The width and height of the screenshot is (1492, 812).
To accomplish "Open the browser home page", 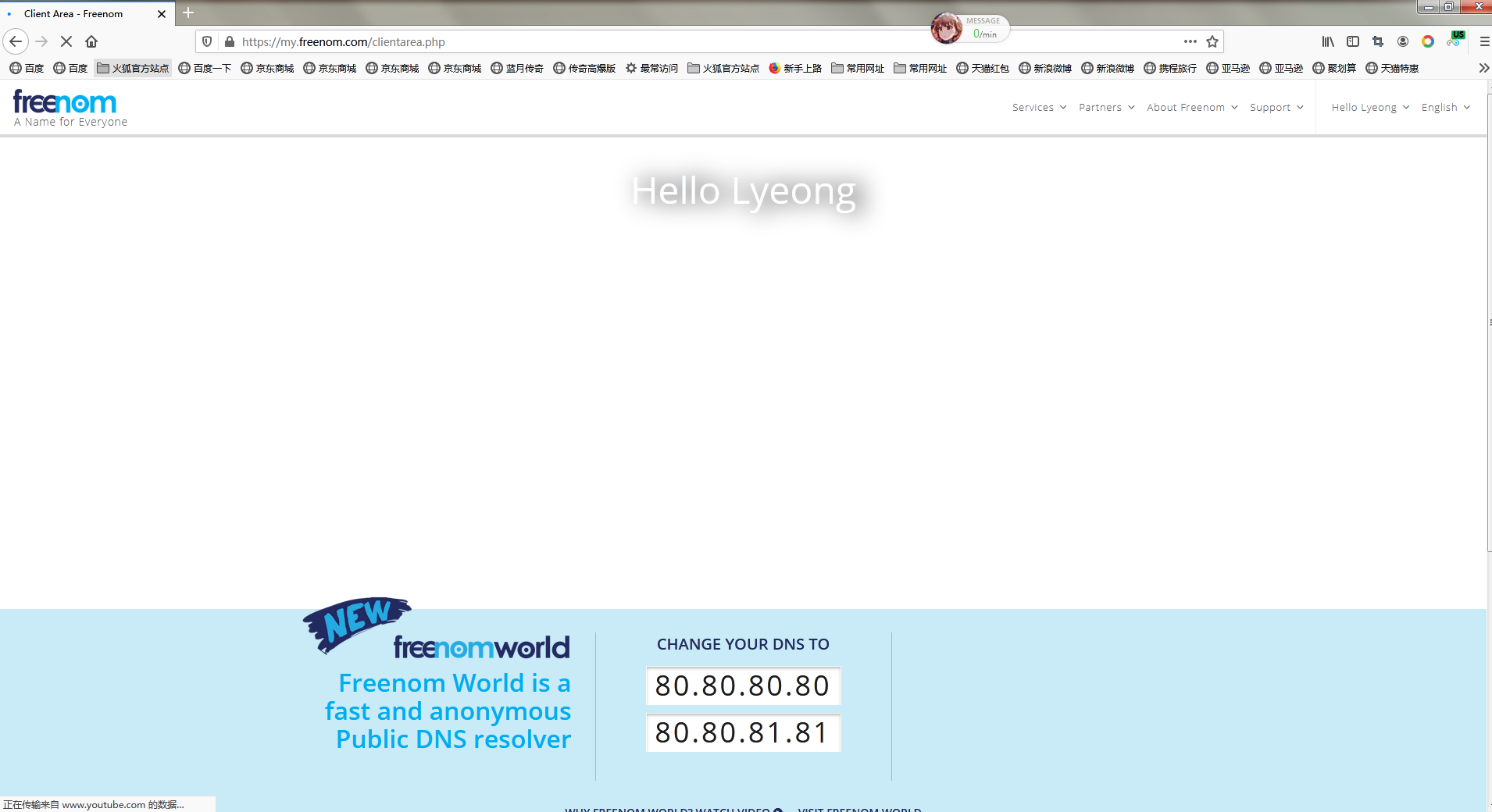I will [x=91, y=41].
